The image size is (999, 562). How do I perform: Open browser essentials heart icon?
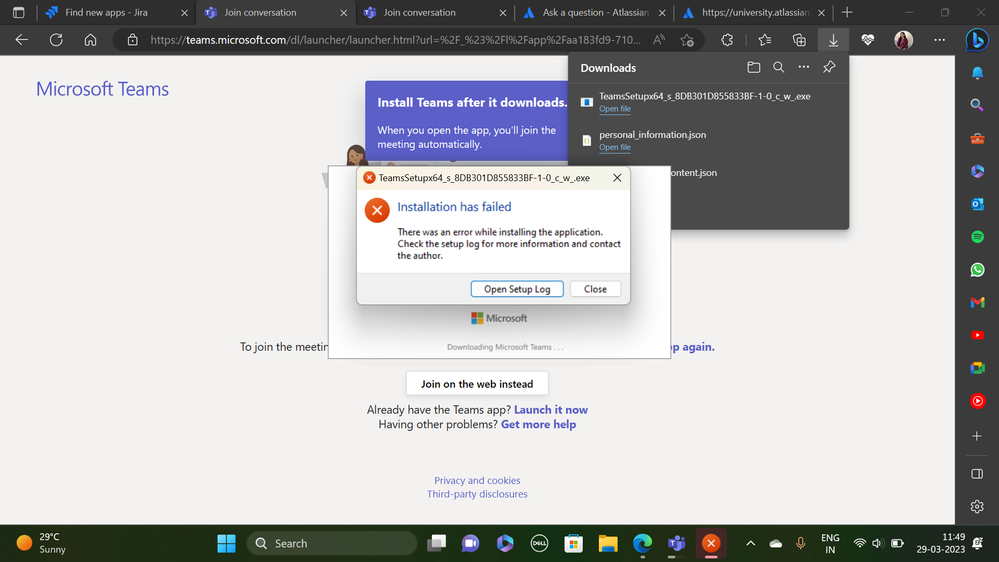868,40
